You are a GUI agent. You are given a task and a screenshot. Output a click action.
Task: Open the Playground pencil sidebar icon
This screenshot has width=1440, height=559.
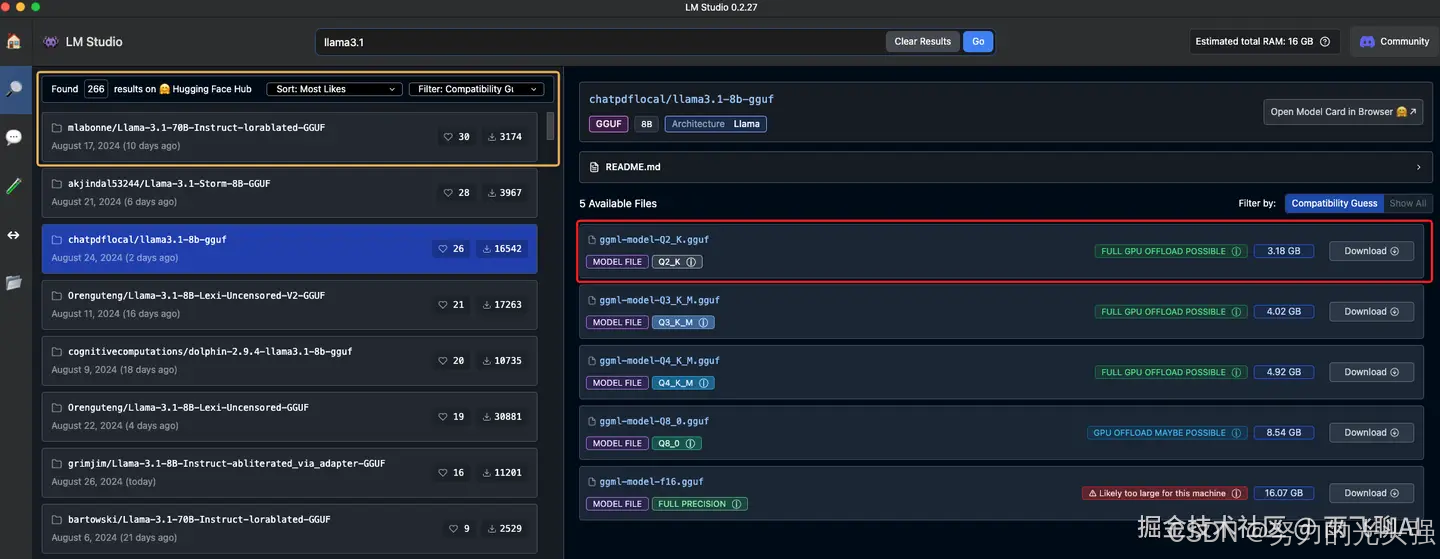pyautogui.click(x=14, y=186)
